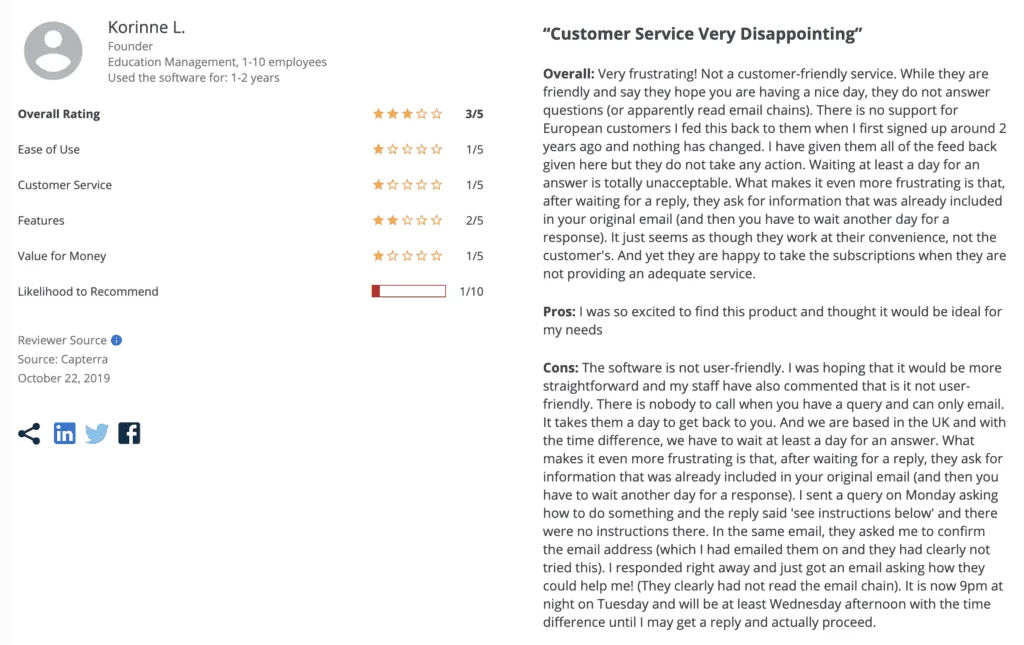Share the review on Twitter
1024x645 pixels.
click(97, 433)
